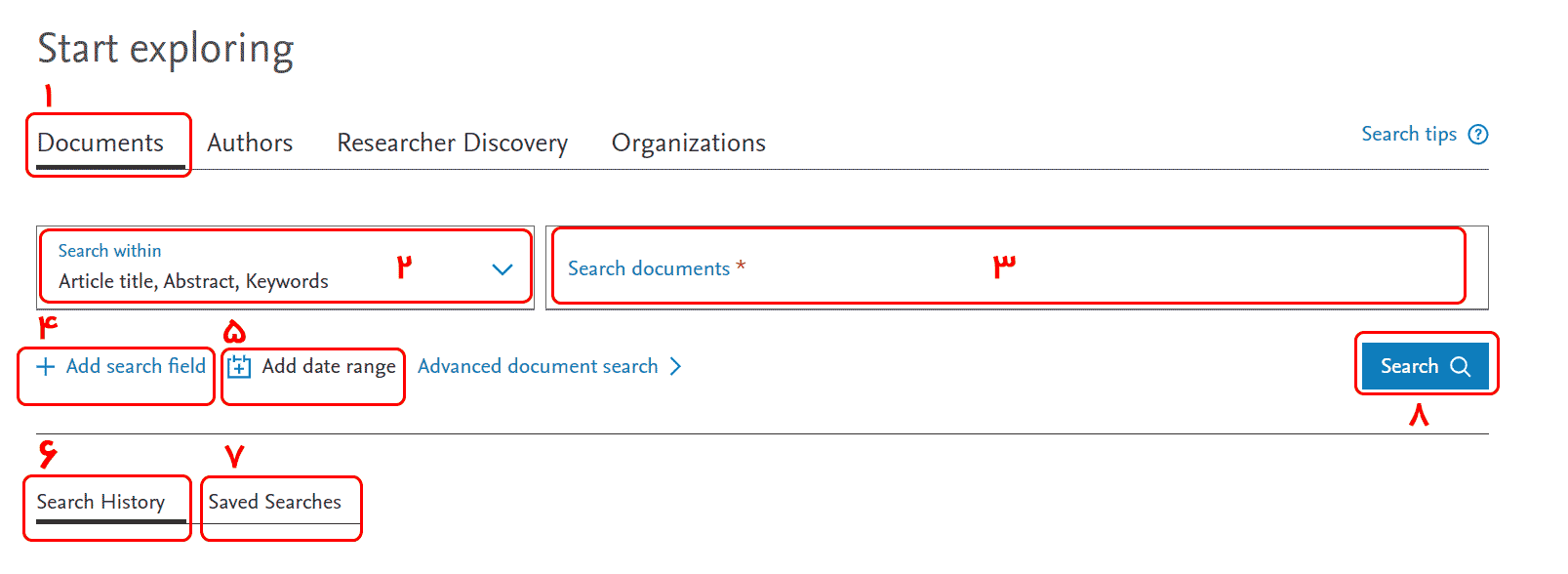
Task: Click Add search field link
Action: tap(136, 367)
